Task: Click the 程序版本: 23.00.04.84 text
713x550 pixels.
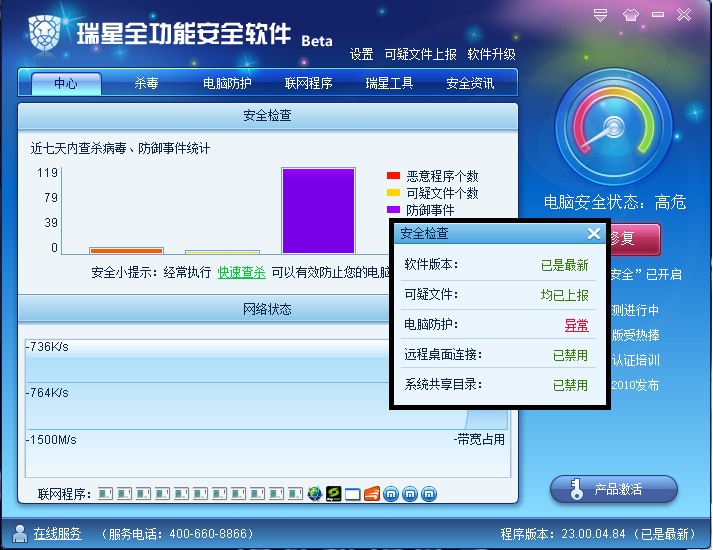Action: (x=563, y=533)
